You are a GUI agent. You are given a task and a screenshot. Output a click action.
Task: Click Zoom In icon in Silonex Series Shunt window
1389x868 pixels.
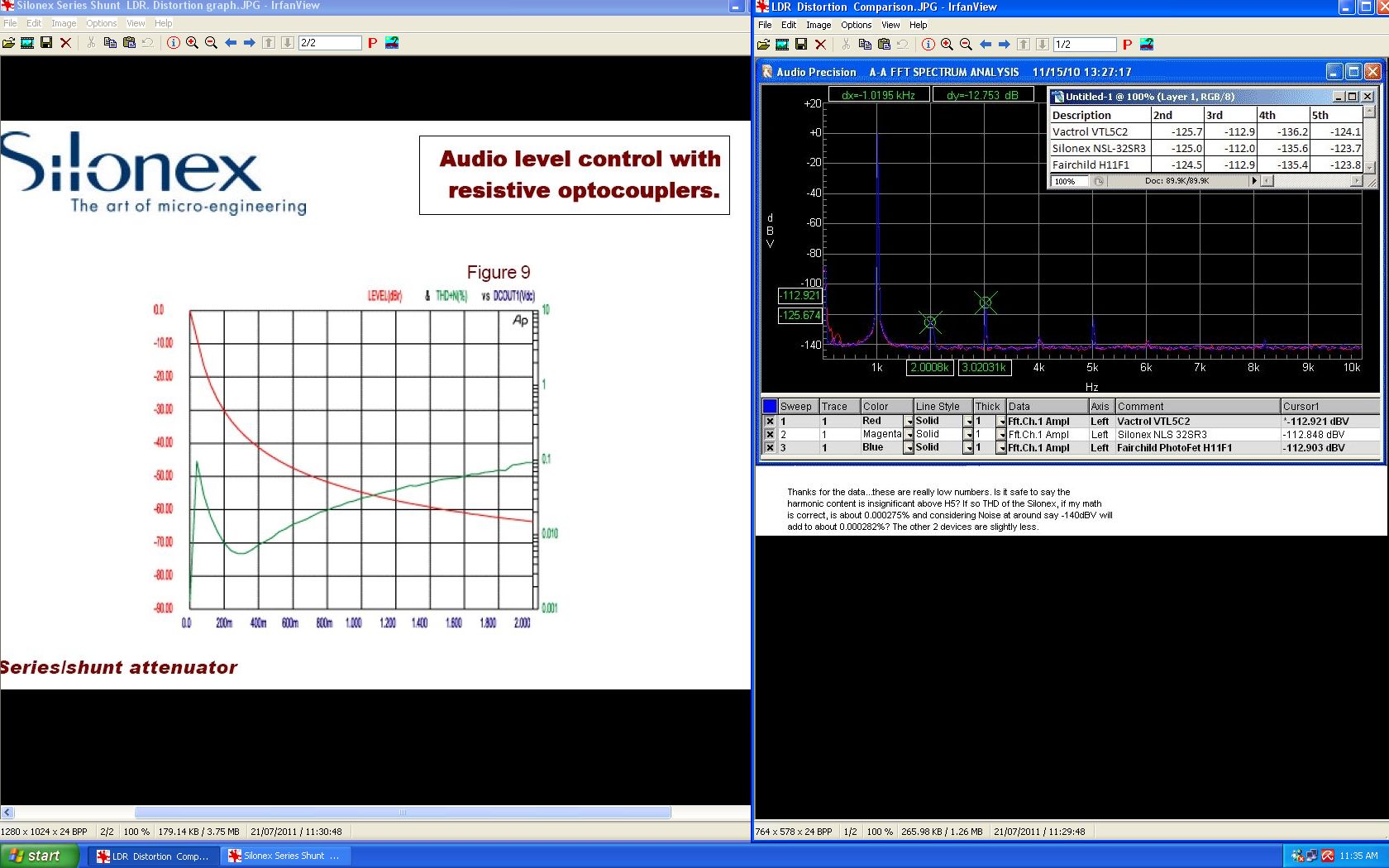click(x=192, y=43)
